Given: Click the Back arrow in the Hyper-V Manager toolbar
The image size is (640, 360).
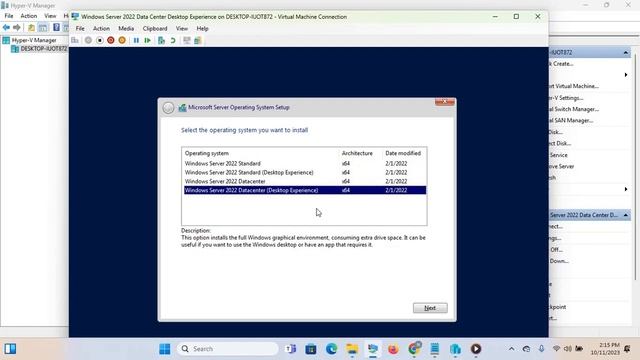Looking at the screenshot, I should [6, 27].
